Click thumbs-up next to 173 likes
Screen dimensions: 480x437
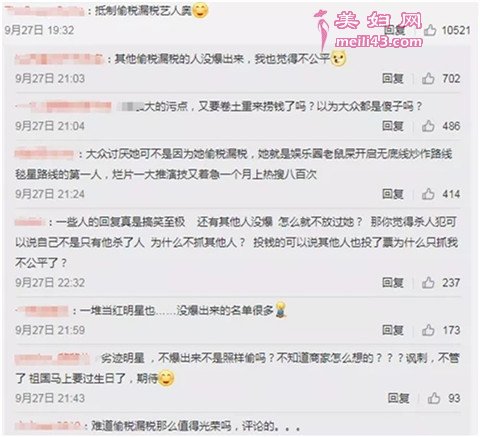click(x=428, y=330)
